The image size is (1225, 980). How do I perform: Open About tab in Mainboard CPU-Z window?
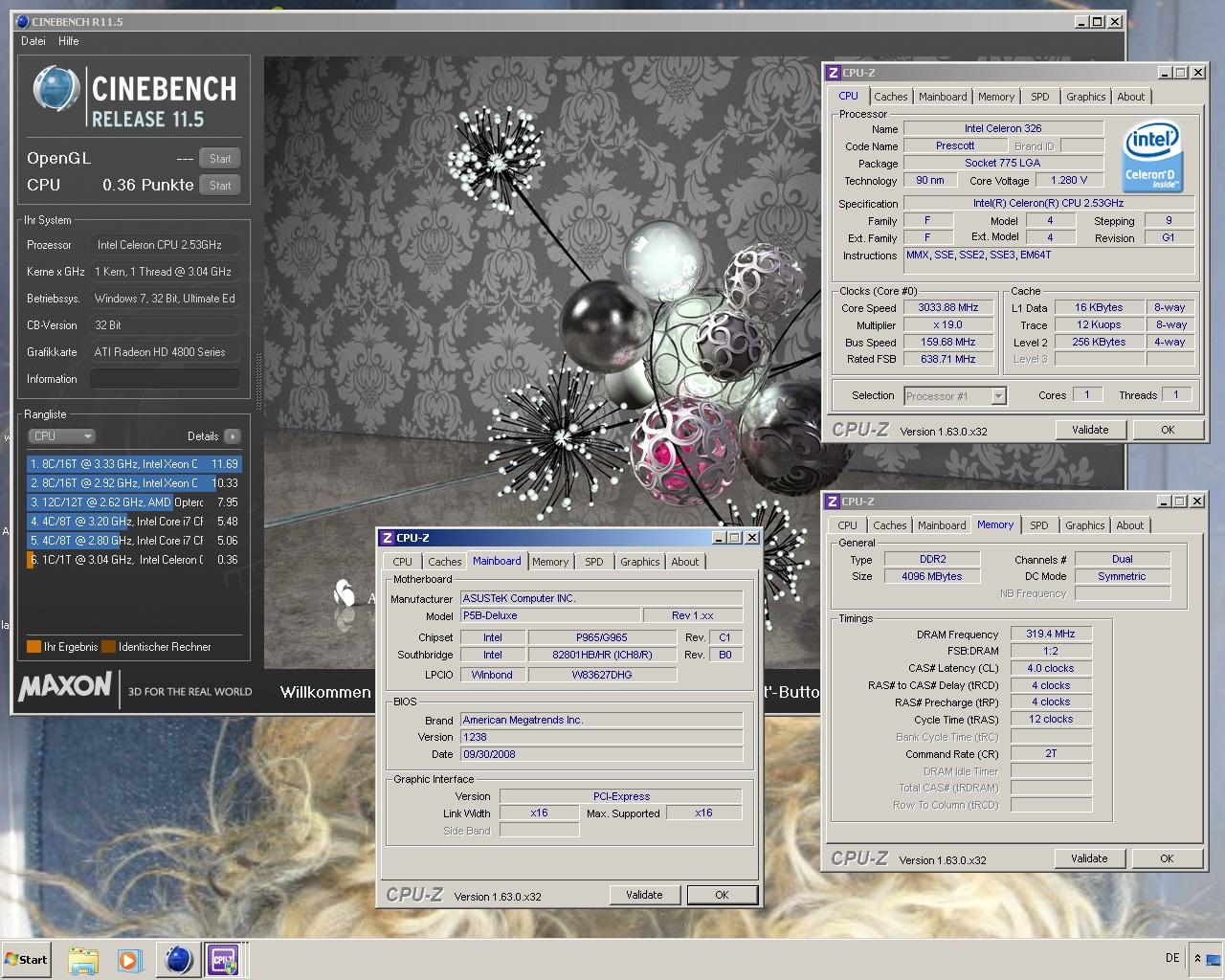[685, 562]
